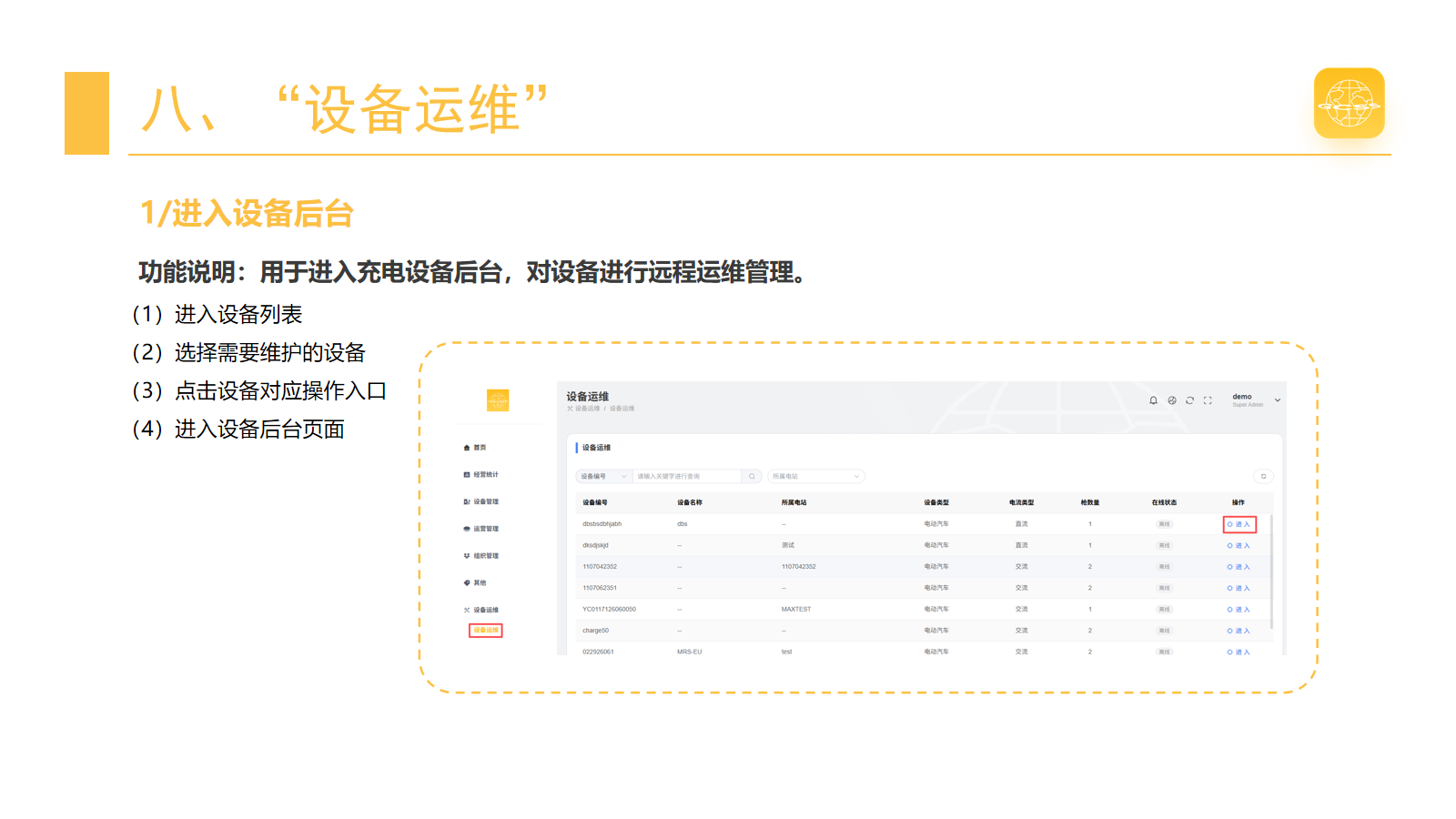Focus the keyword search input field

tap(688, 476)
